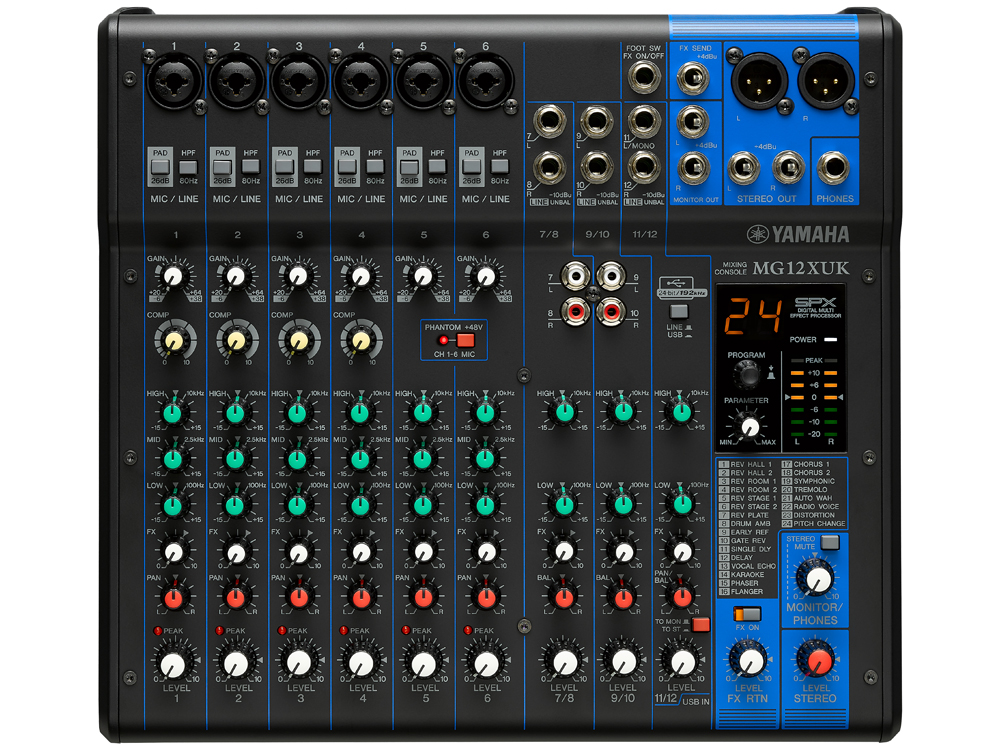Click the channel 1 red PEAK indicator
The image size is (1000, 750).
pyautogui.click(x=158, y=631)
